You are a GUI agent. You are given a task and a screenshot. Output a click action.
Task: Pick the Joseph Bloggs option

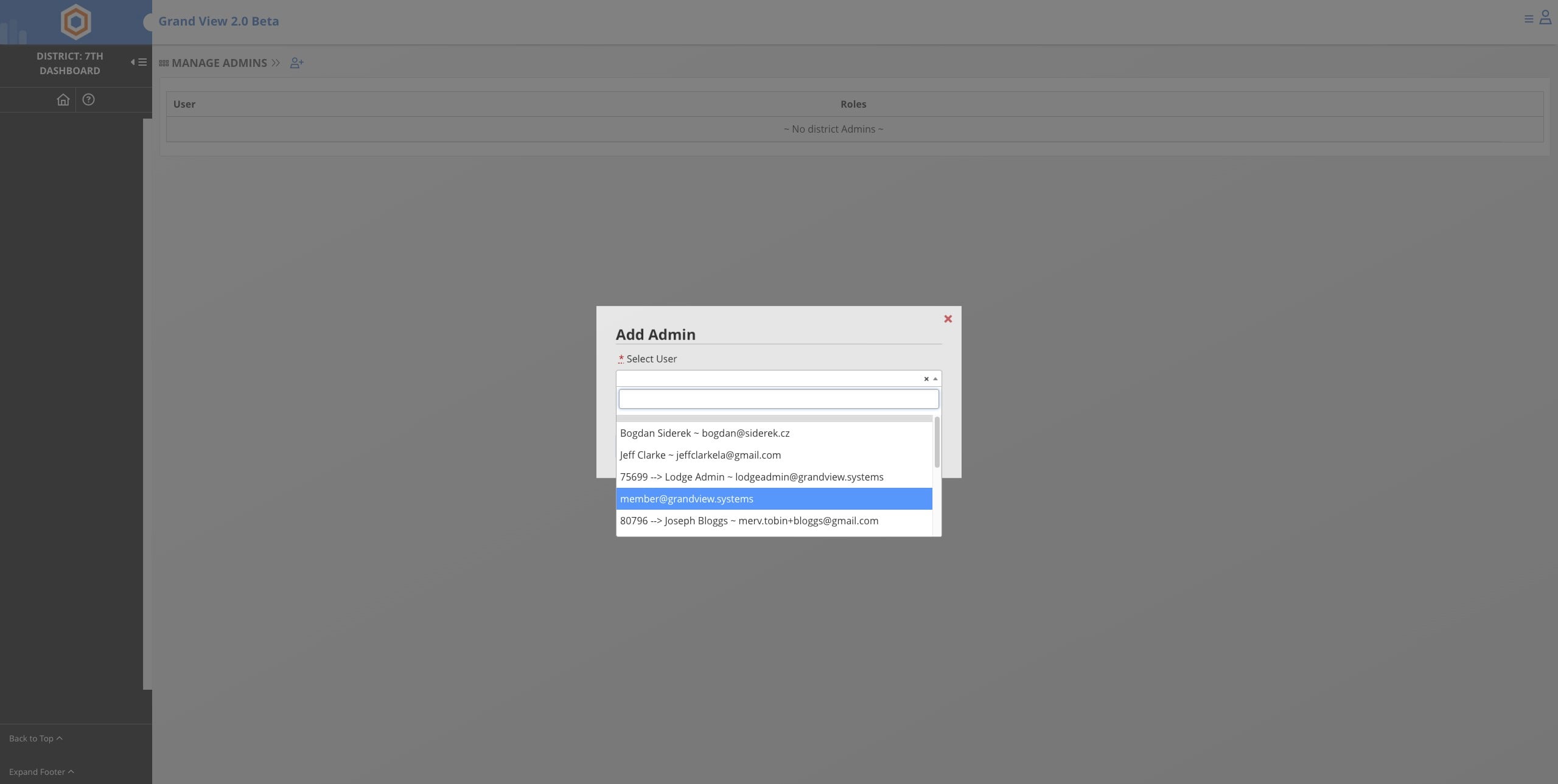[x=774, y=521]
